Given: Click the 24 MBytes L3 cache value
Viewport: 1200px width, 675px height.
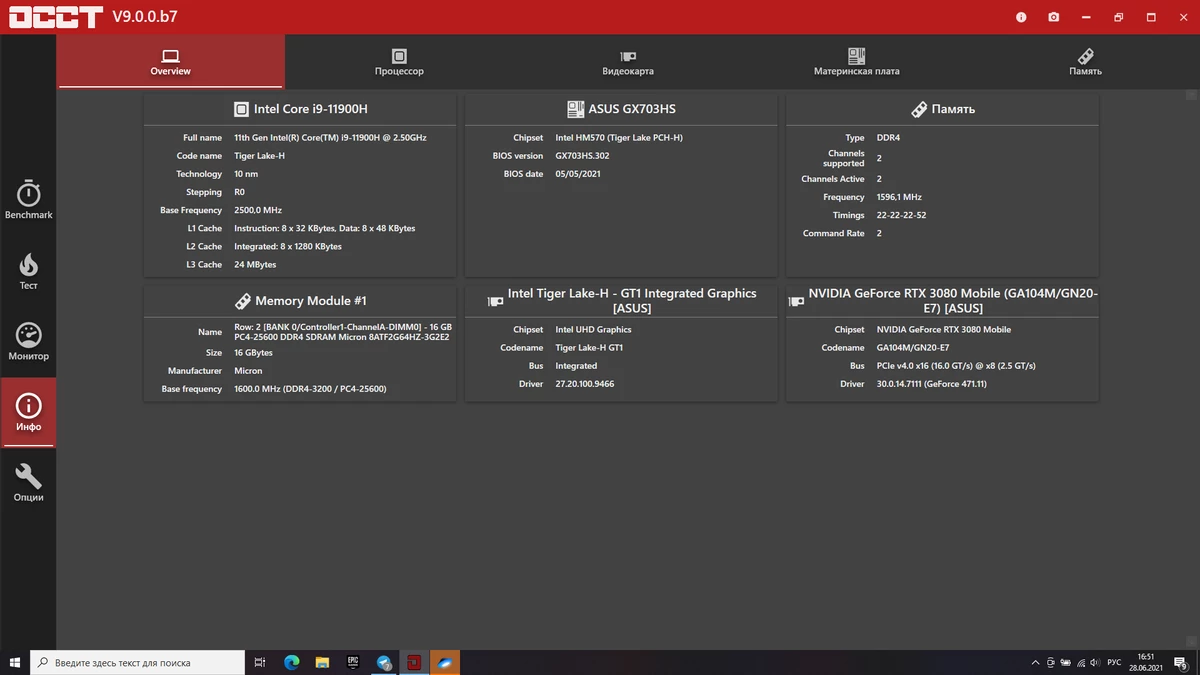Looking at the screenshot, I should point(255,265).
